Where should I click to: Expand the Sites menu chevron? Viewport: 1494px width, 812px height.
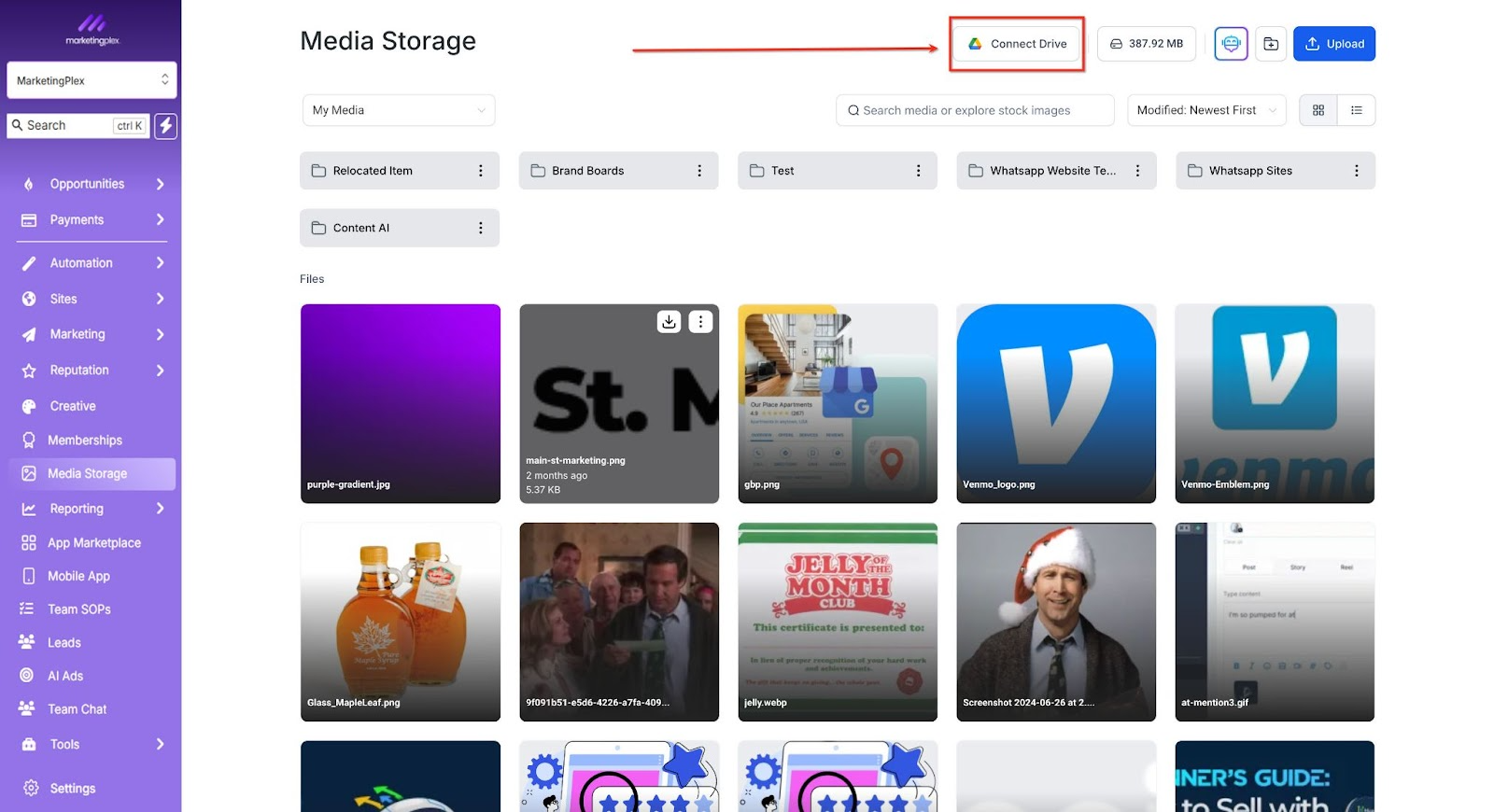(x=161, y=299)
